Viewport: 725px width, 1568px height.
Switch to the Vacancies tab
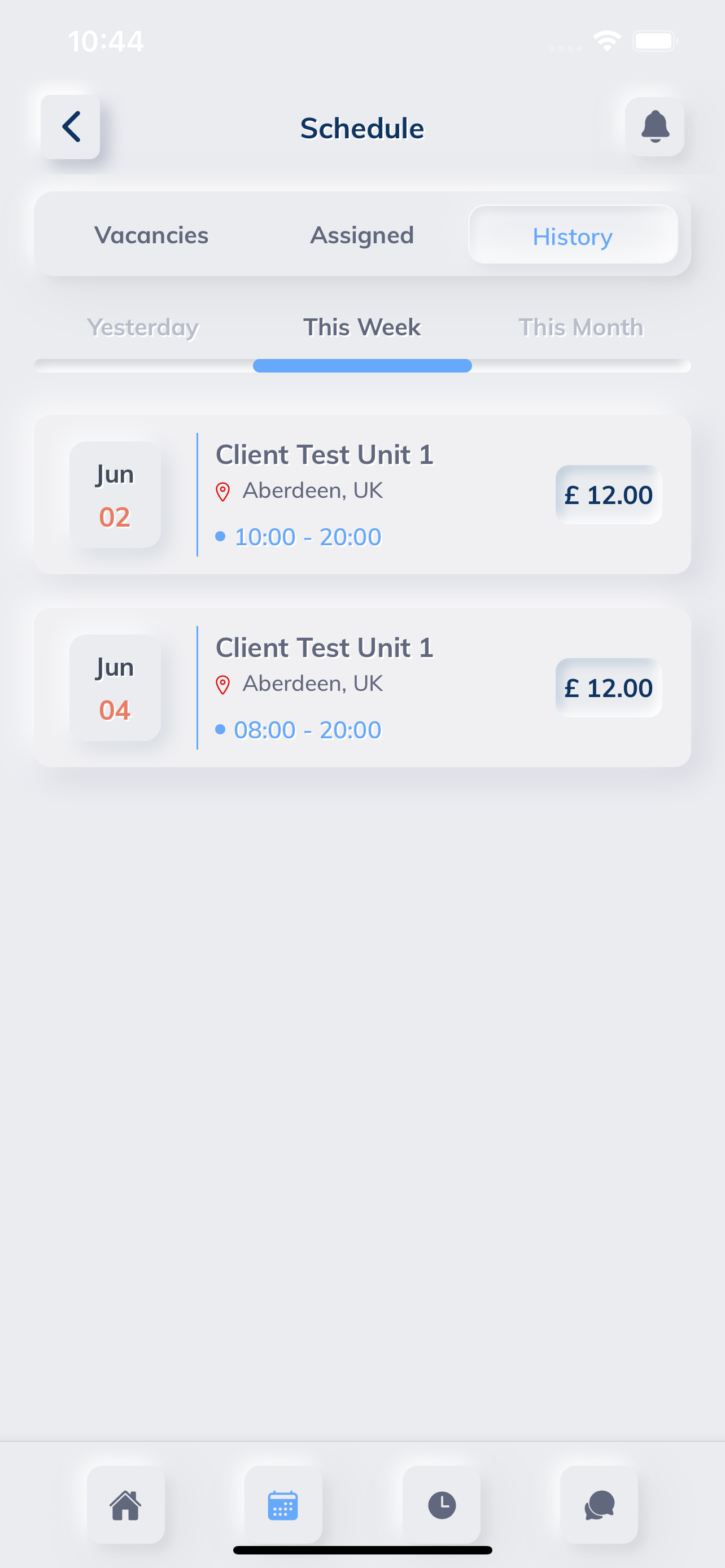click(151, 235)
